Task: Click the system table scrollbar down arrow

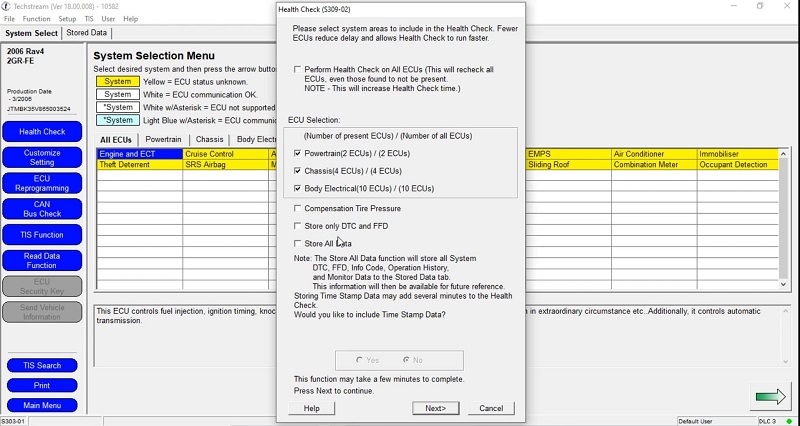Action: click(785, 285)
